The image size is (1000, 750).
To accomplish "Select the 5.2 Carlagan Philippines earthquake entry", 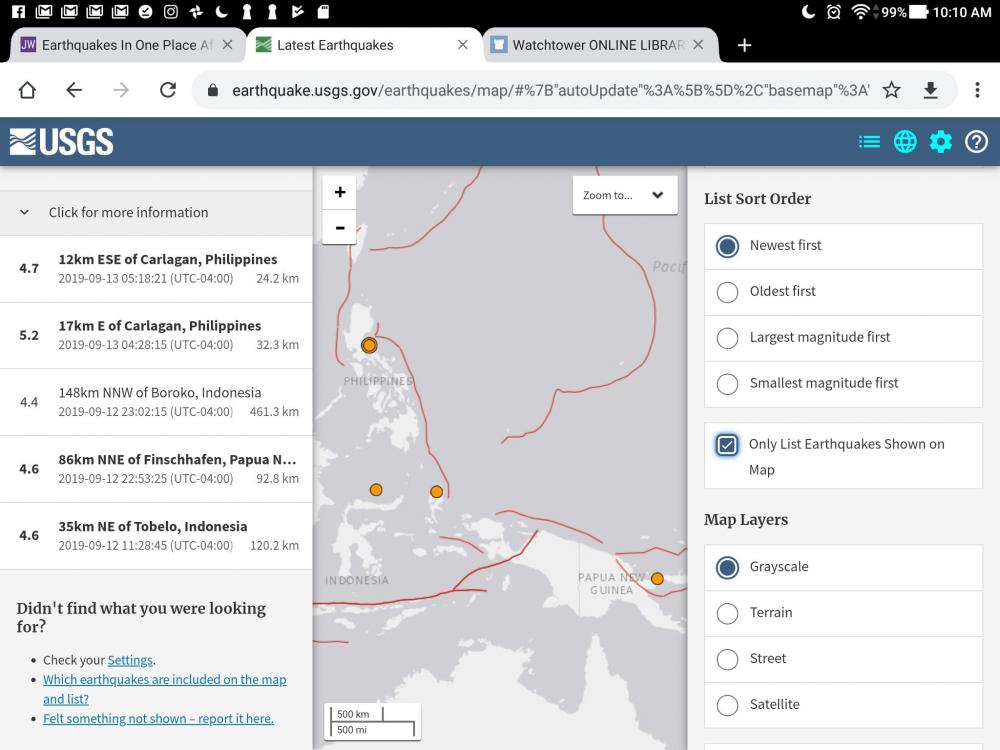I will [156, 335].
